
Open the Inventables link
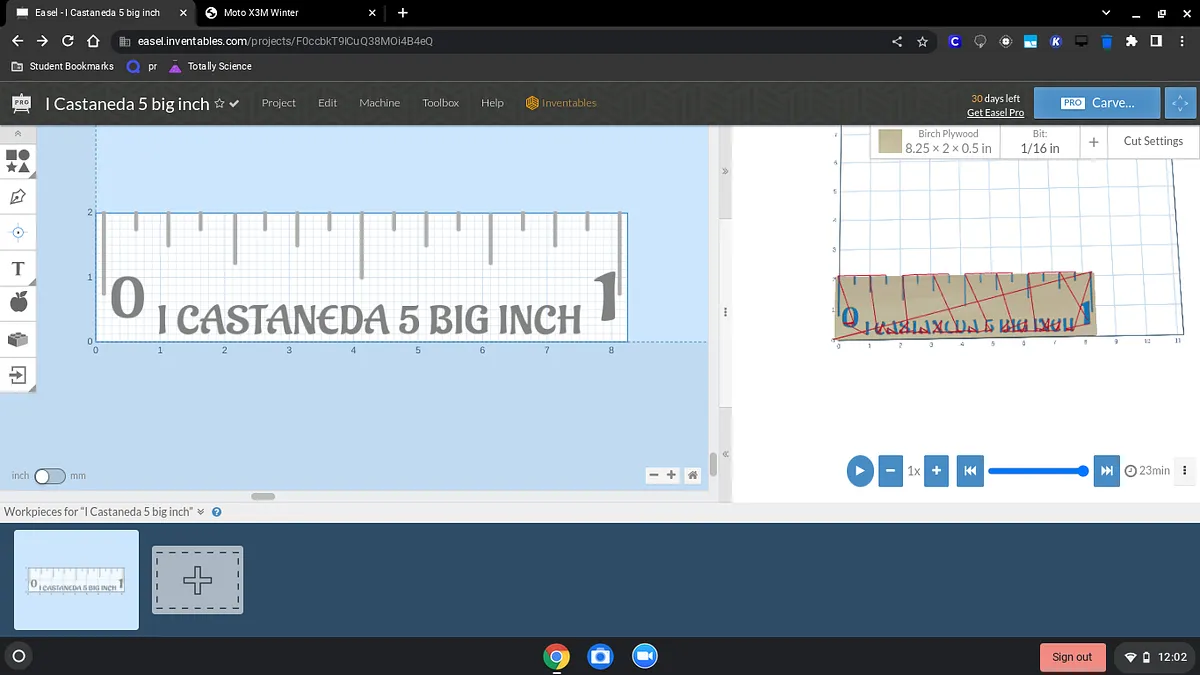[561, 103]
